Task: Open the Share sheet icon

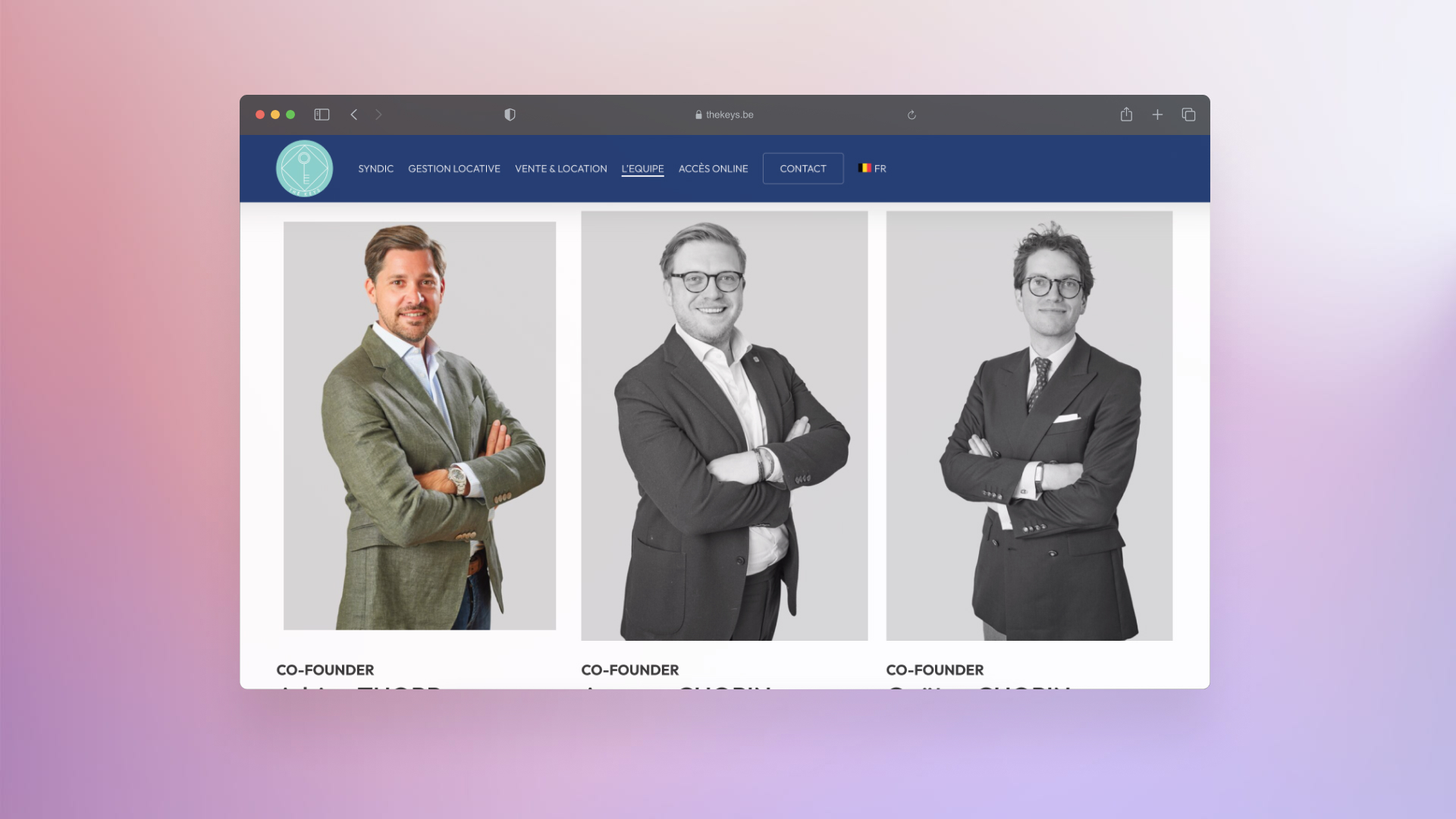Action: coord(1126,115)
